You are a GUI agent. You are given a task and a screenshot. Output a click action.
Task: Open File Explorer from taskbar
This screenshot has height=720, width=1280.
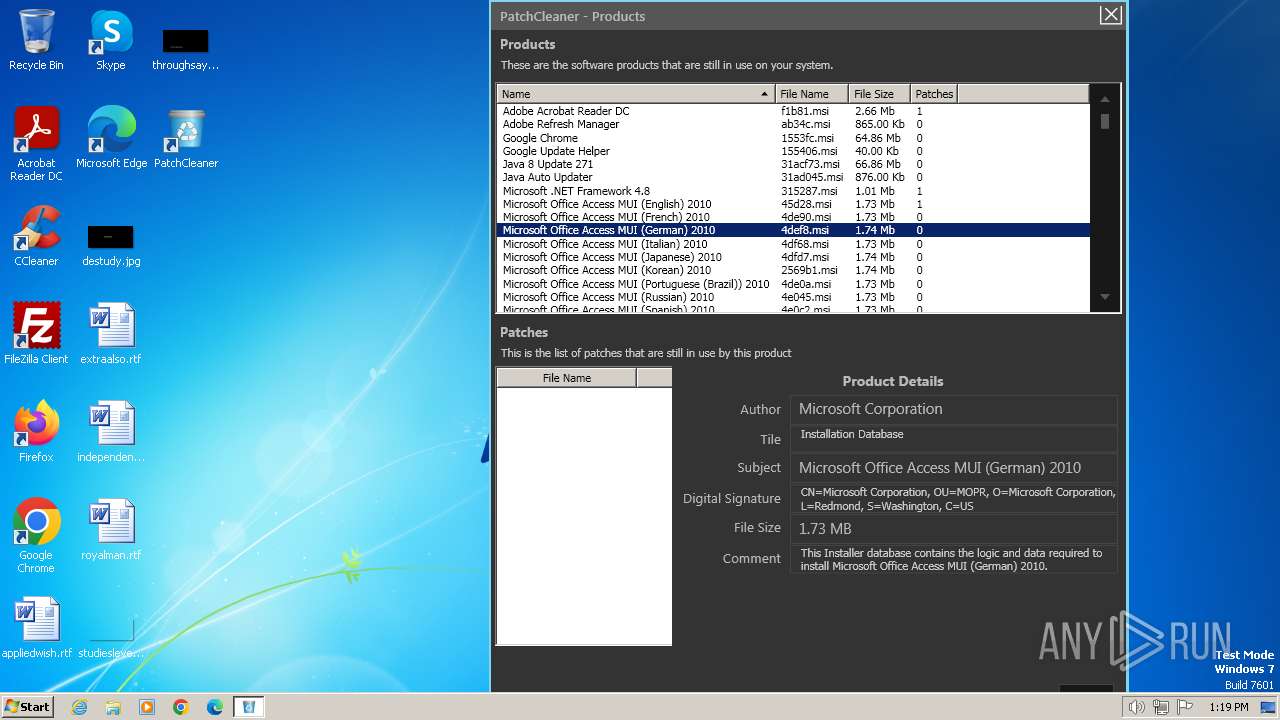pyautogui.click(x=113, y=707)
